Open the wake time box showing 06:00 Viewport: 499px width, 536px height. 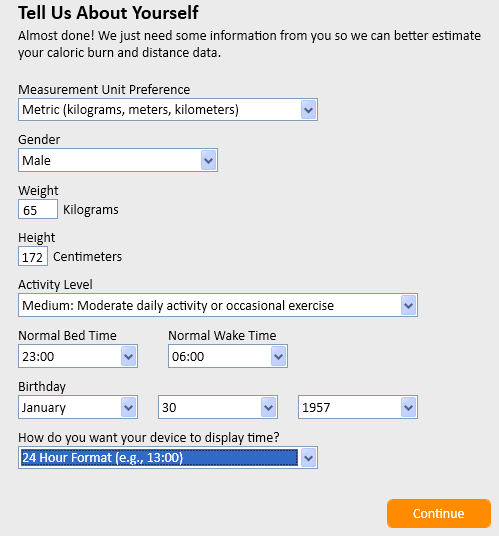(x=228, y=357)
